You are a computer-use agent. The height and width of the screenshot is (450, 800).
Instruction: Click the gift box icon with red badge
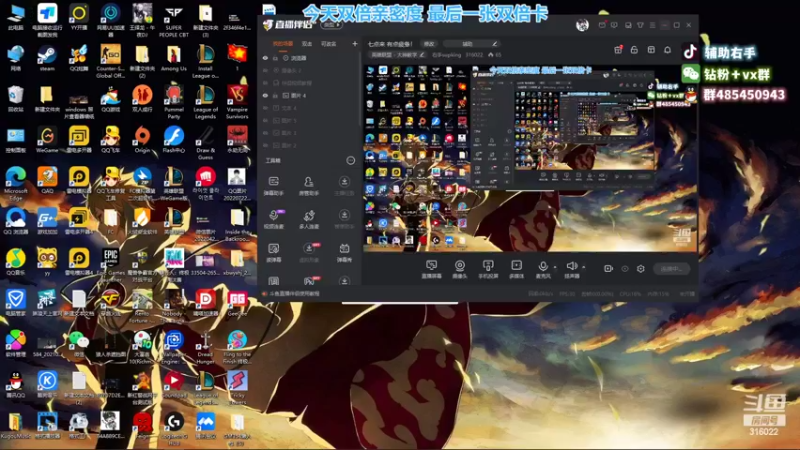[618, 49]
